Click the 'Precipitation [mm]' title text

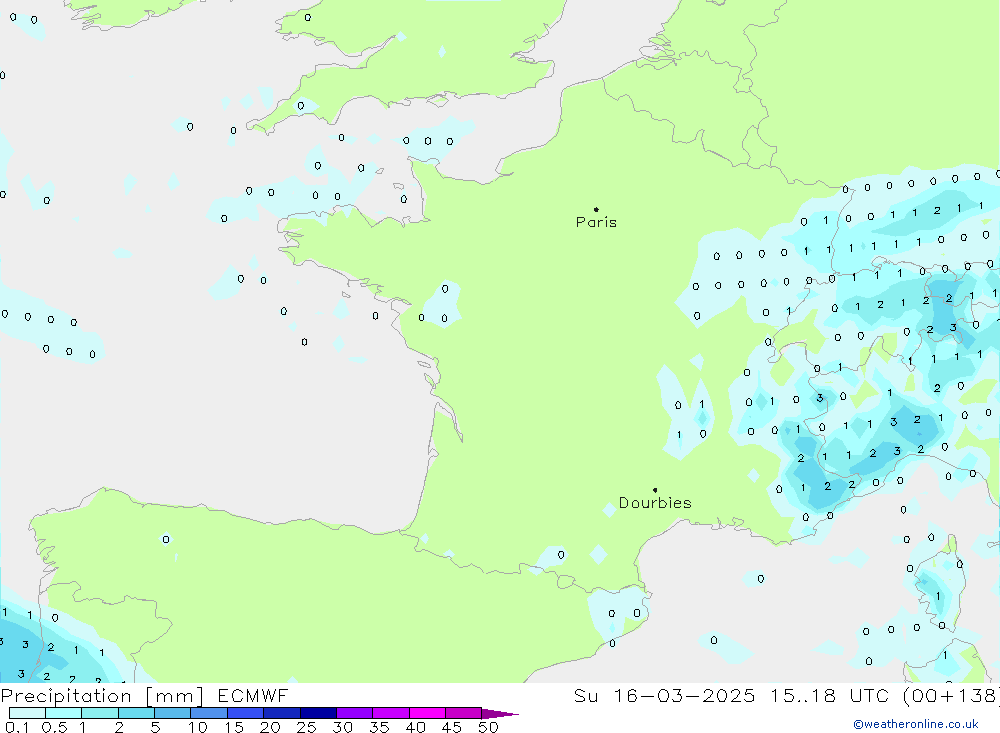102,695
